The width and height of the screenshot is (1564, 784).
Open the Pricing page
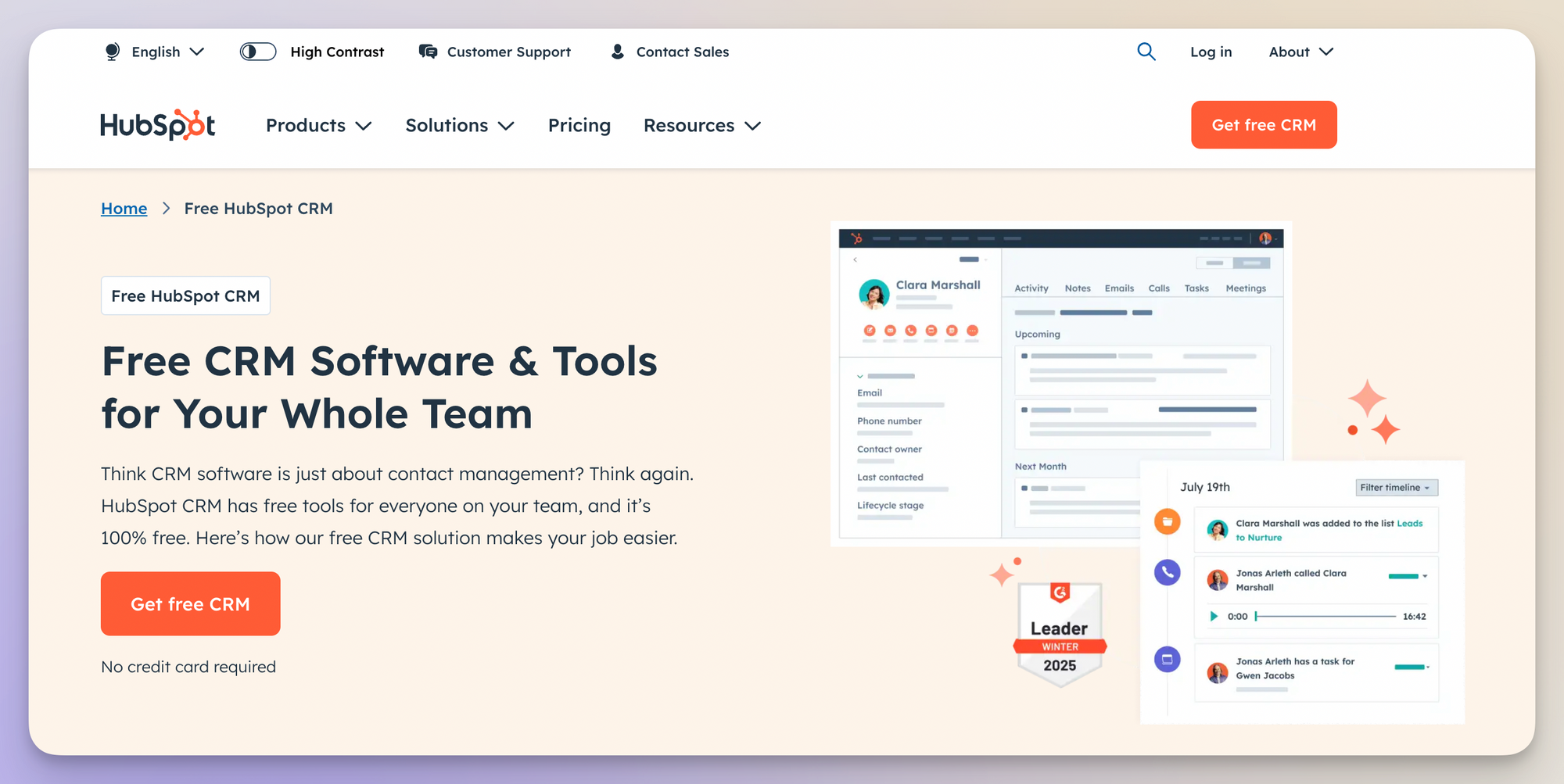click(x=579, y=126)
